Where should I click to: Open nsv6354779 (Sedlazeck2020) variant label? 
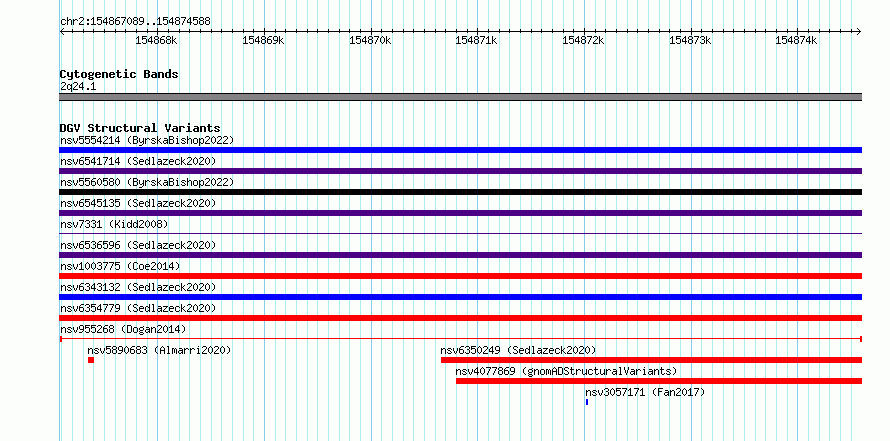click(x=138, y=308)
